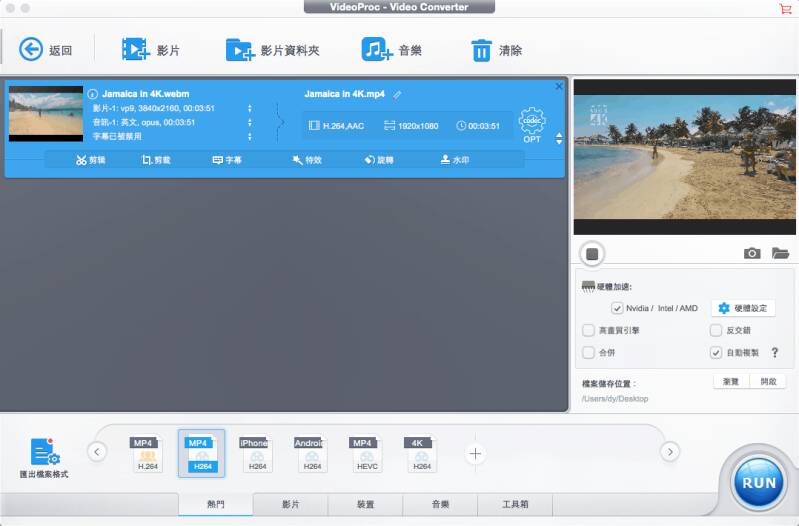Open the 字幕 subtitle tool

point(227,160)
